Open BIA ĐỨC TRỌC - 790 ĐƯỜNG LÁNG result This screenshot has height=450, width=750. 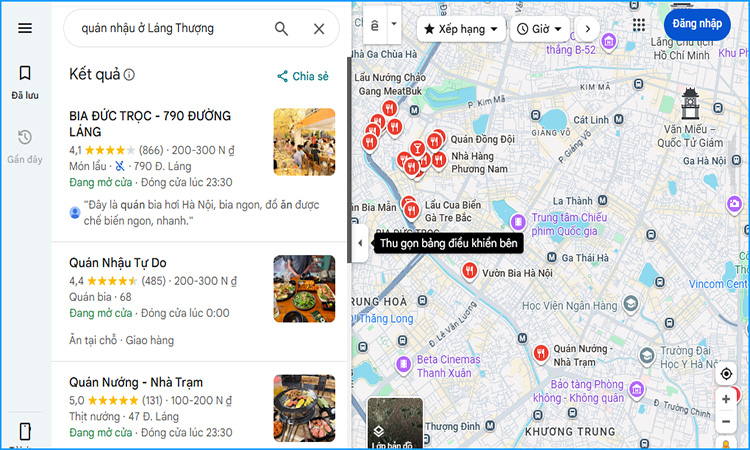point(150,123)
